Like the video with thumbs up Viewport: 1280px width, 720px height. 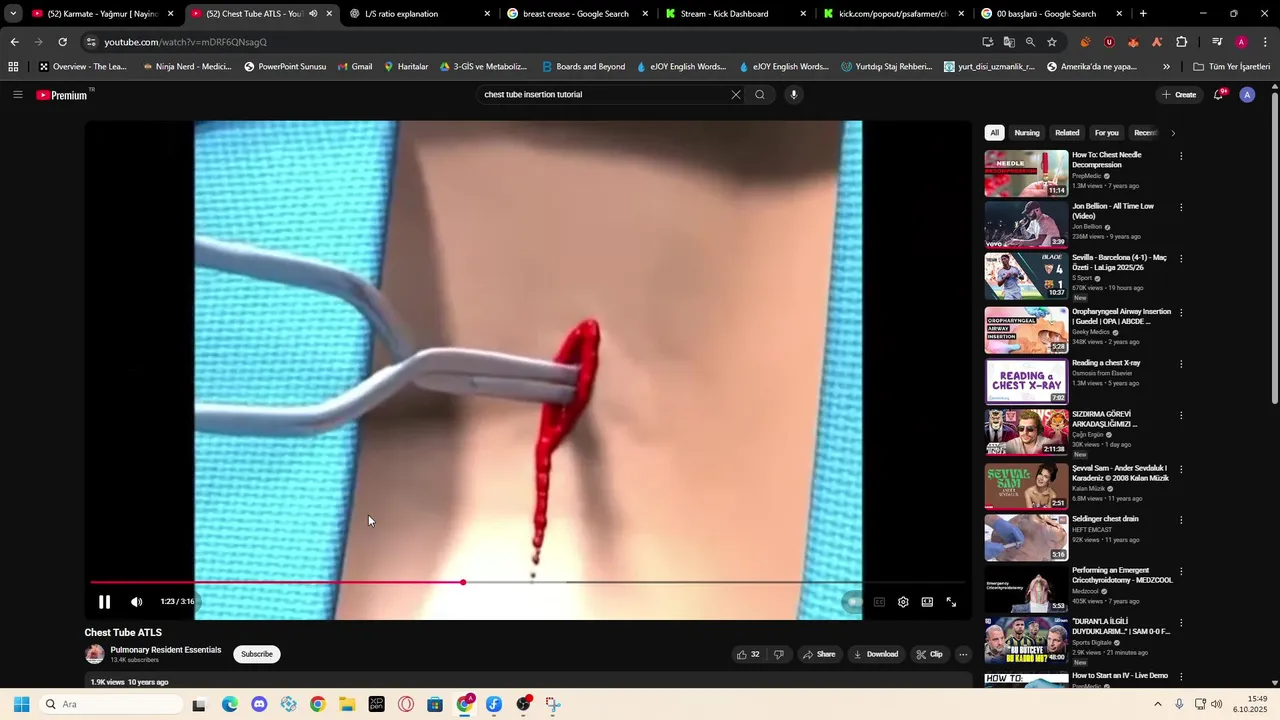748,654
